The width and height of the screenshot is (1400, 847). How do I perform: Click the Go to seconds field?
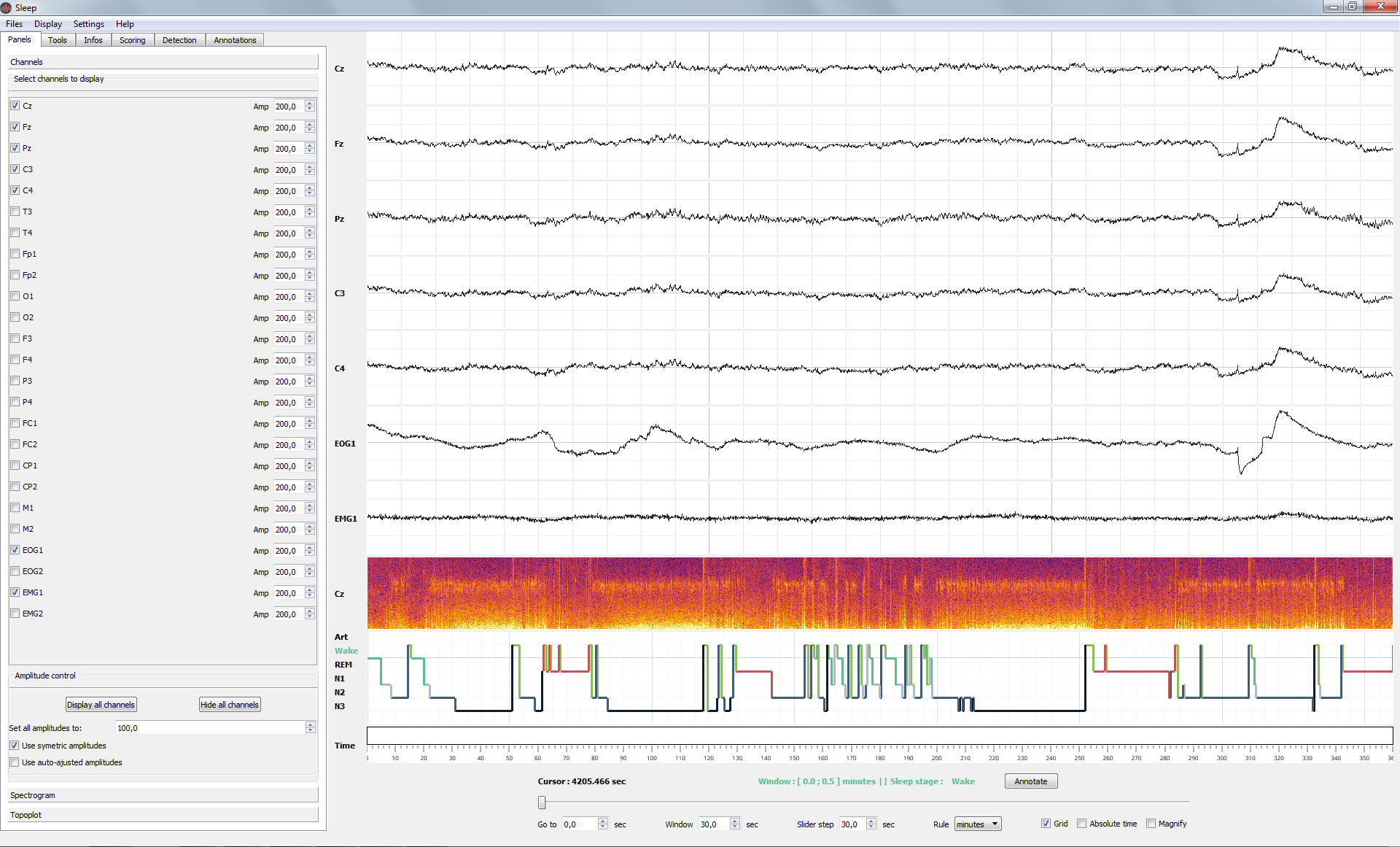point(580,824)
